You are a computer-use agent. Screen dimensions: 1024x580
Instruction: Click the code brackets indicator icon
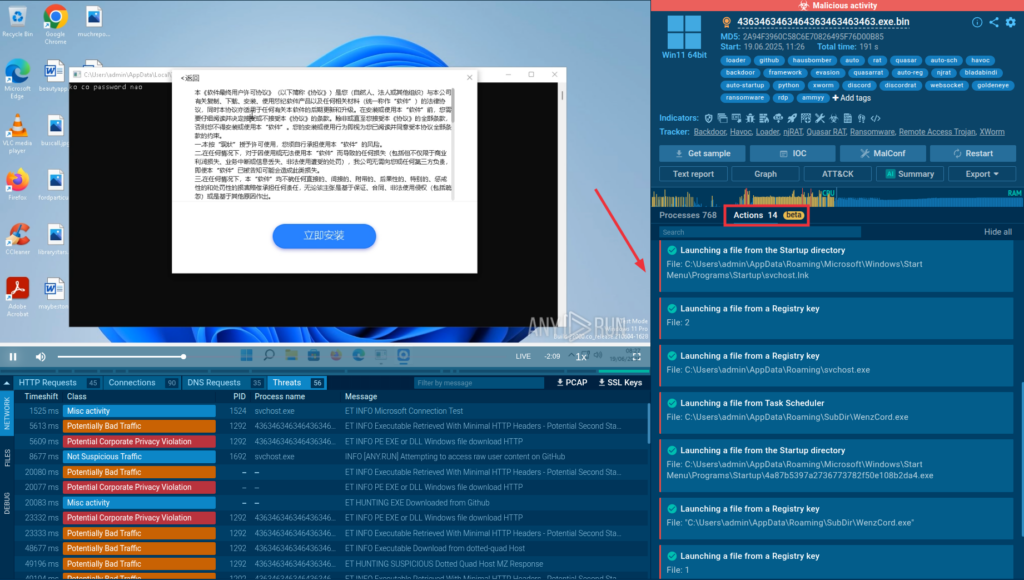[x=875, y=118]
